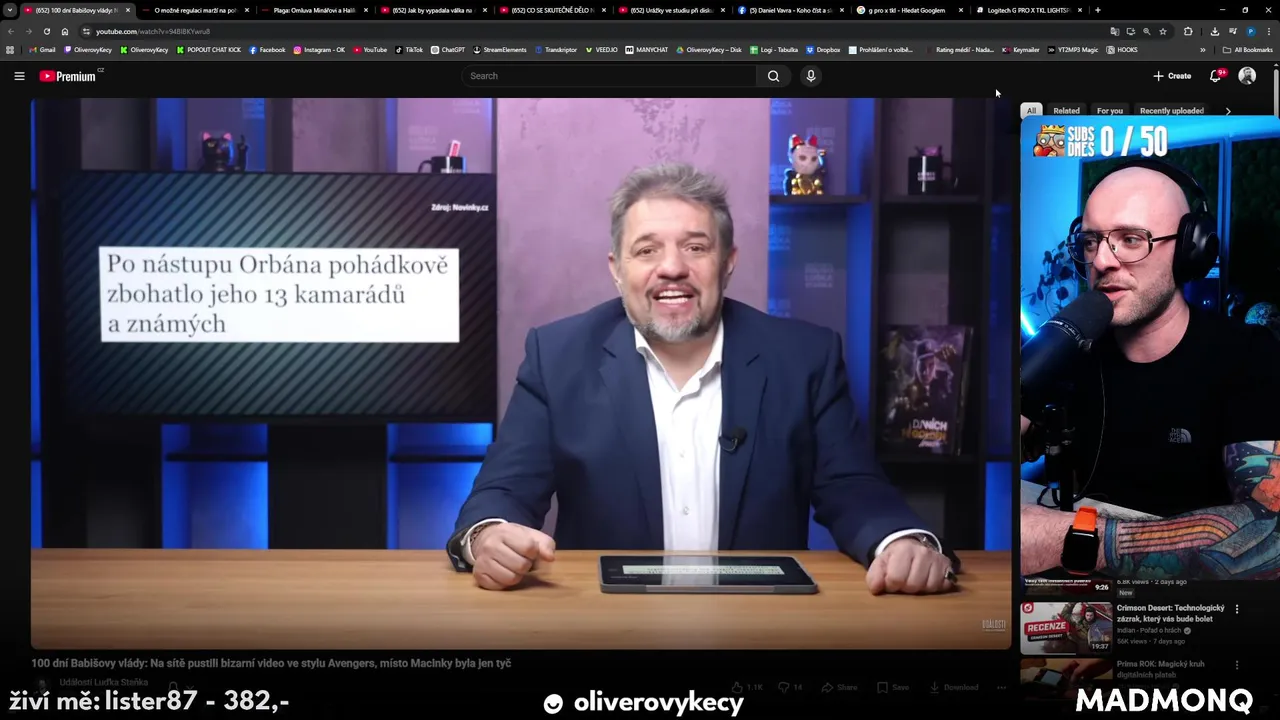Open the Chrome three-dot menu
This screenshot has width=1280, height=720.
coord(1269,31)
